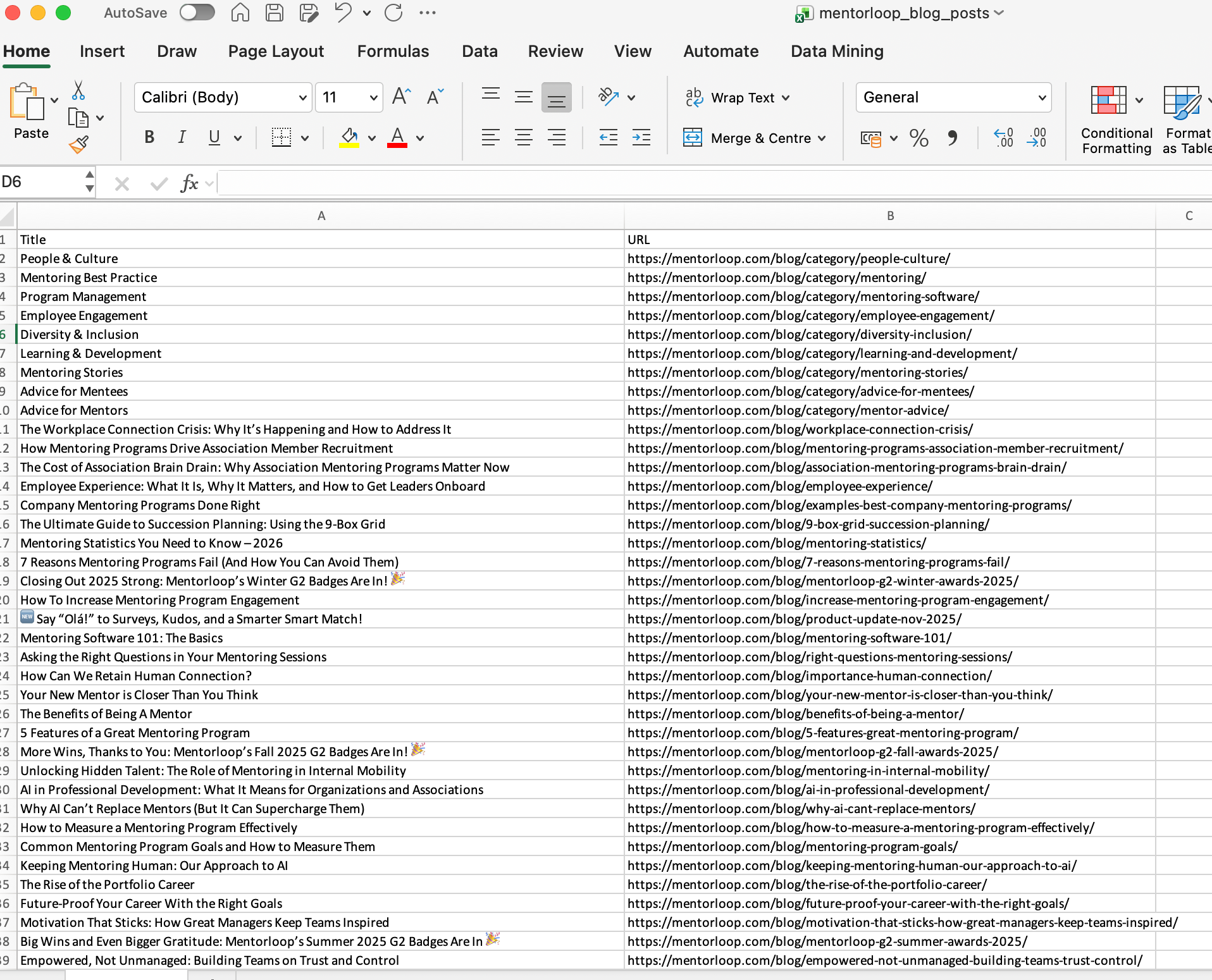
Task: Click the red font colour button
Action: click(397, 137)
